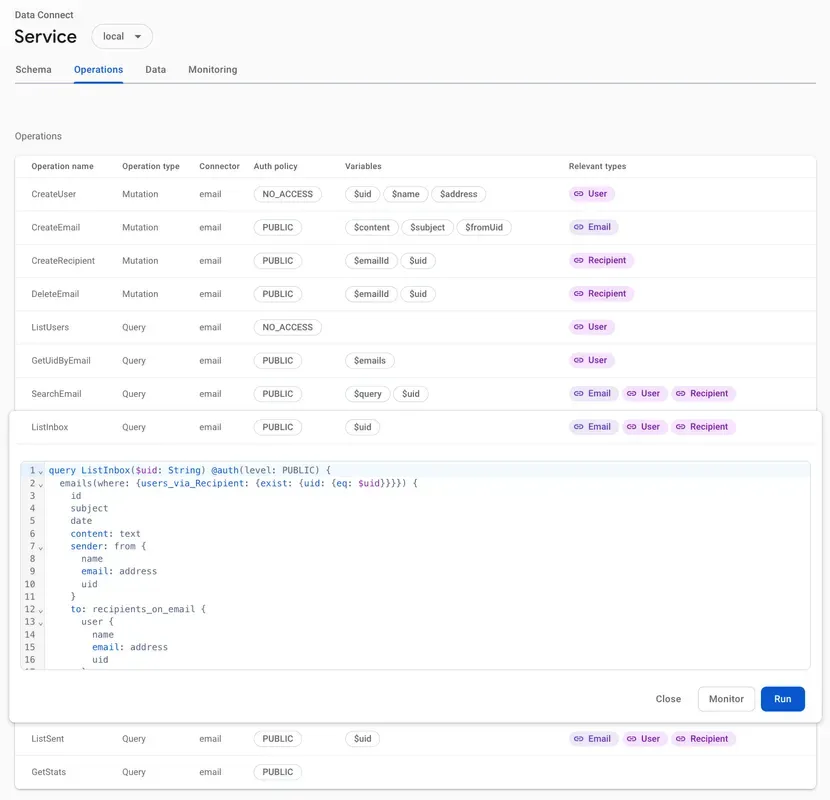Click $uid chip in DeleteEmail row
Screen dimensions: 830x800
pos(418,294)
